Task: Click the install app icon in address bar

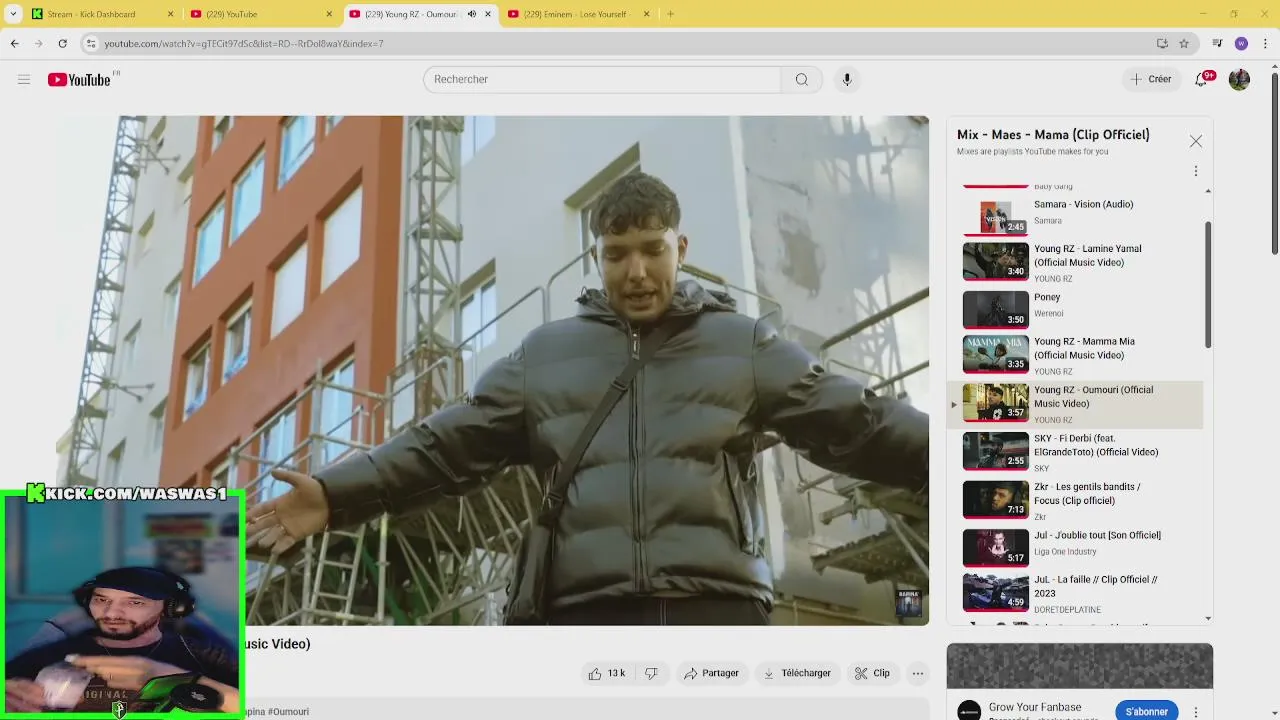Action: pos(1162,44)
